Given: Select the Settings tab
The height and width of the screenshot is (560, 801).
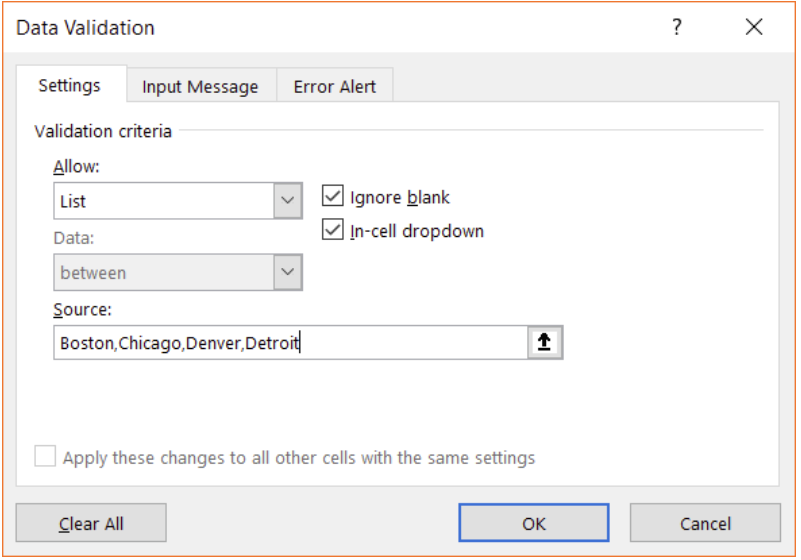Looking at the screenshot, I should [70, 86].
